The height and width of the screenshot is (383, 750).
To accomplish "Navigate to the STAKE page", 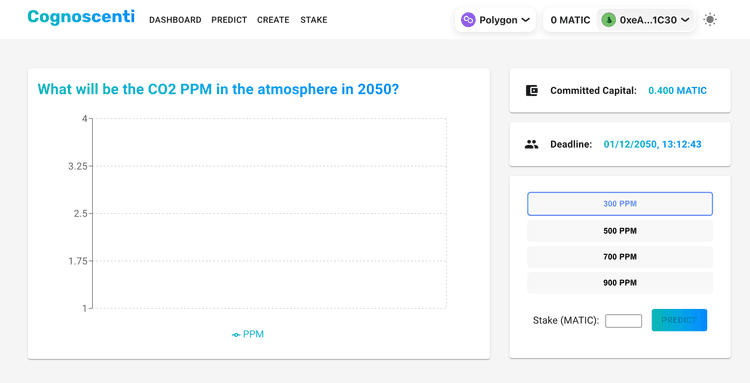I will (x=314, y=20).
